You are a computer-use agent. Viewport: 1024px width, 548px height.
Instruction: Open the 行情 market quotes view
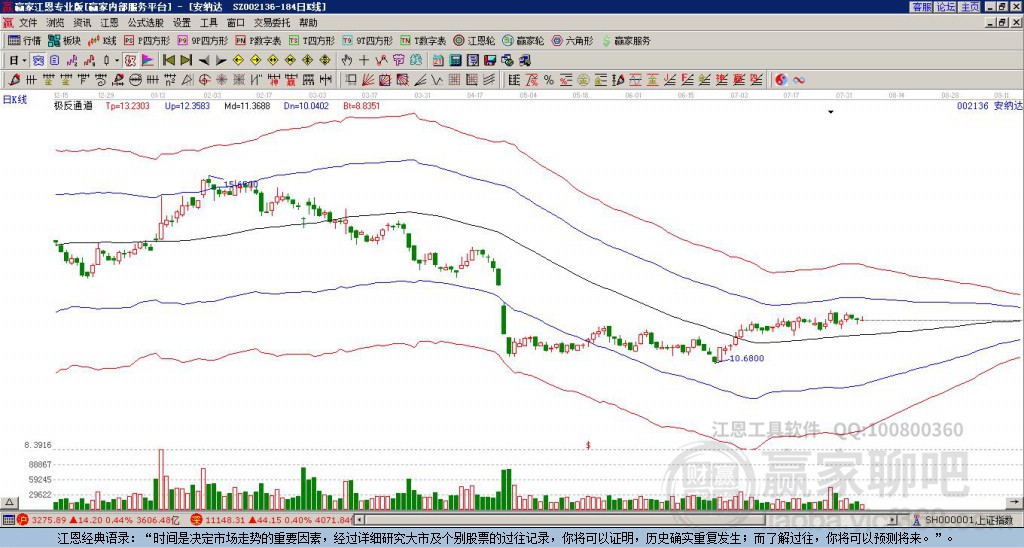click(x=24, y=40)
